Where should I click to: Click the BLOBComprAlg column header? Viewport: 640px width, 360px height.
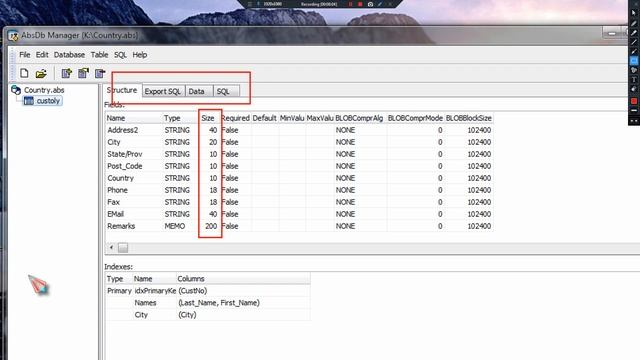click(360, 118)
